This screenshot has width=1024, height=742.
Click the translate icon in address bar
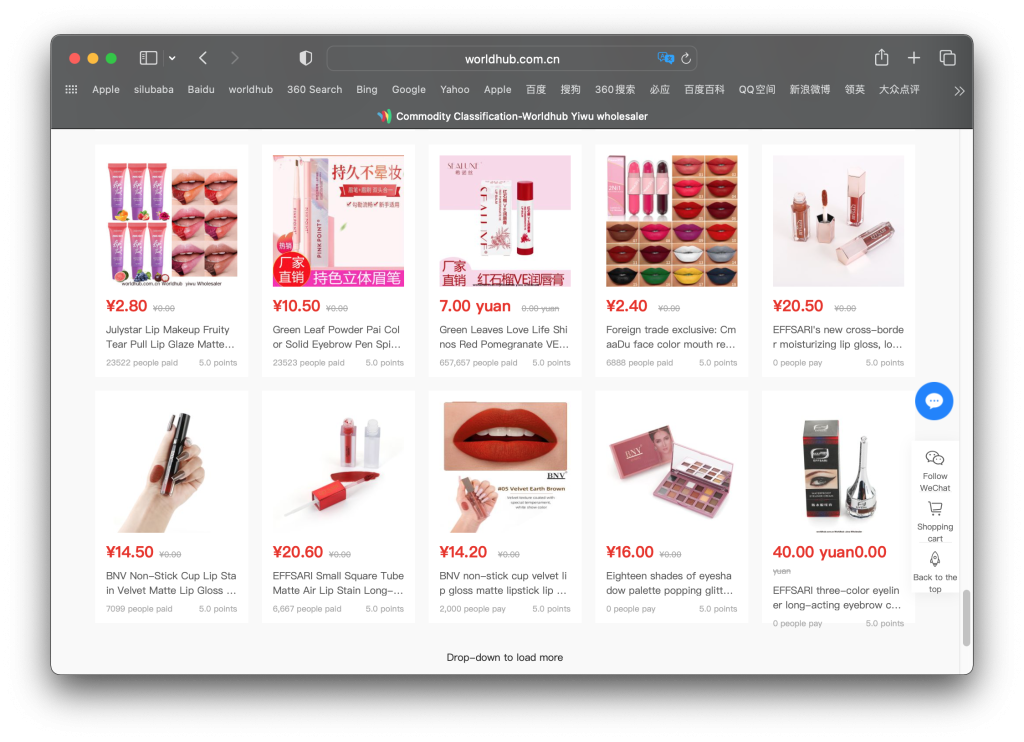[x=665, y=59]
